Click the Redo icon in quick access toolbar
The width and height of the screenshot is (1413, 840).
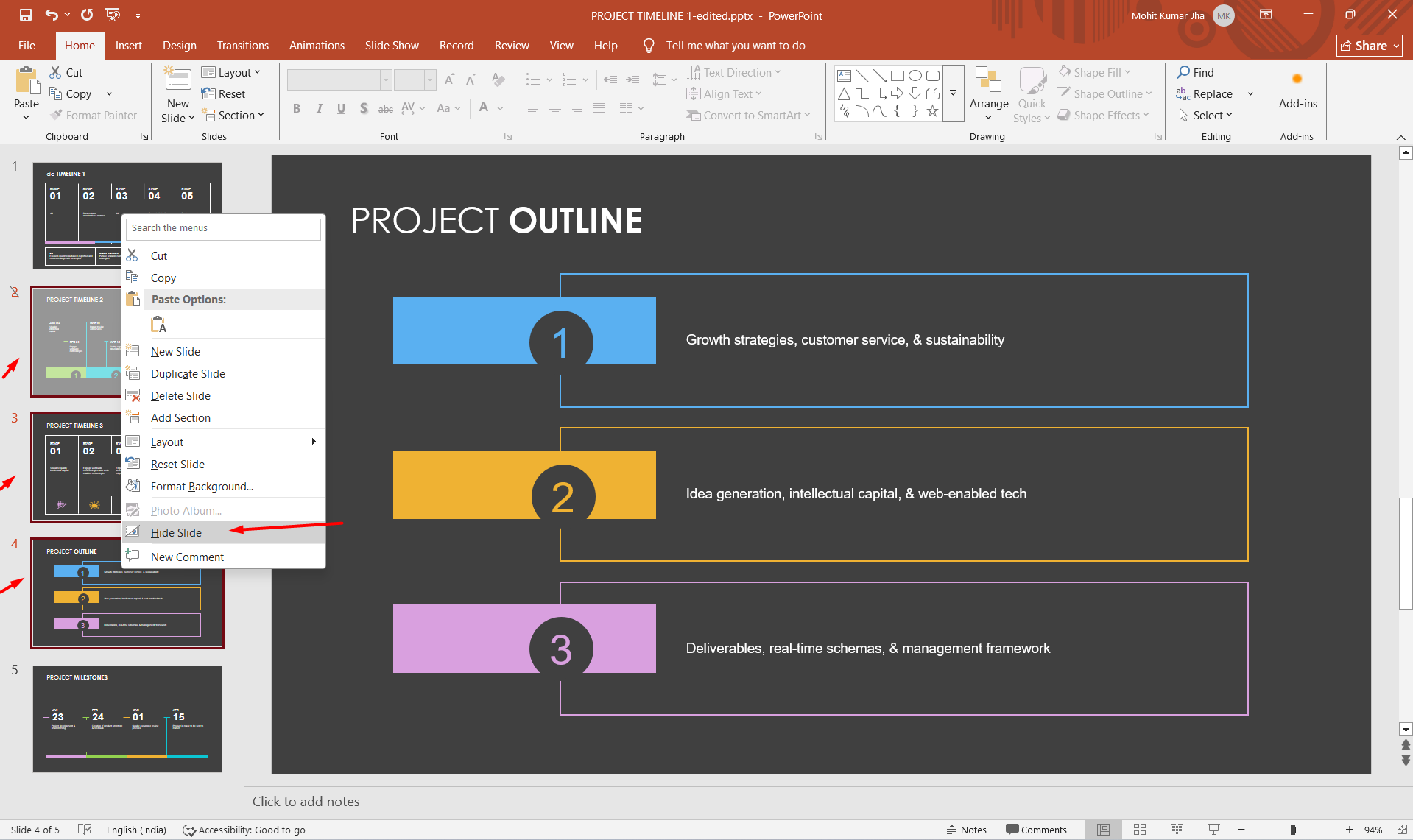(x=87, y=15)
